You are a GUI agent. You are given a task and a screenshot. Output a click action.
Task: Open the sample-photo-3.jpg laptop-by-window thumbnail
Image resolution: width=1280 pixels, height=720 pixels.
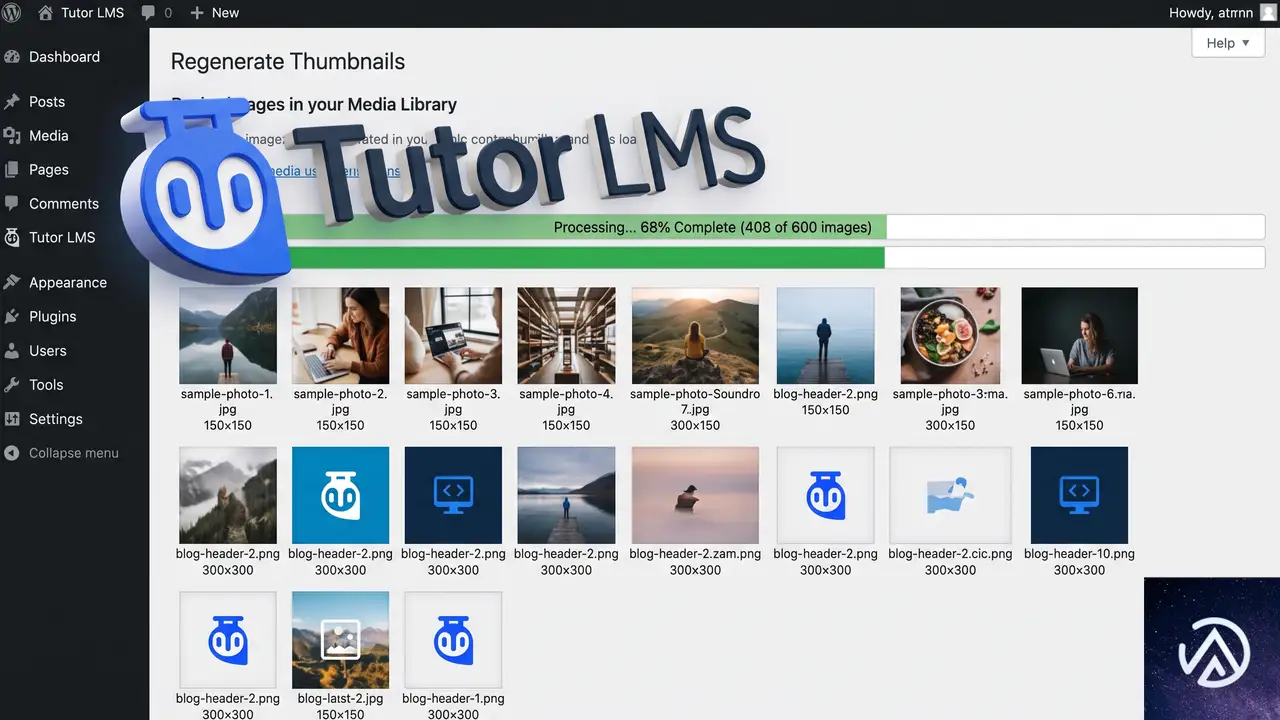[453, 336]
